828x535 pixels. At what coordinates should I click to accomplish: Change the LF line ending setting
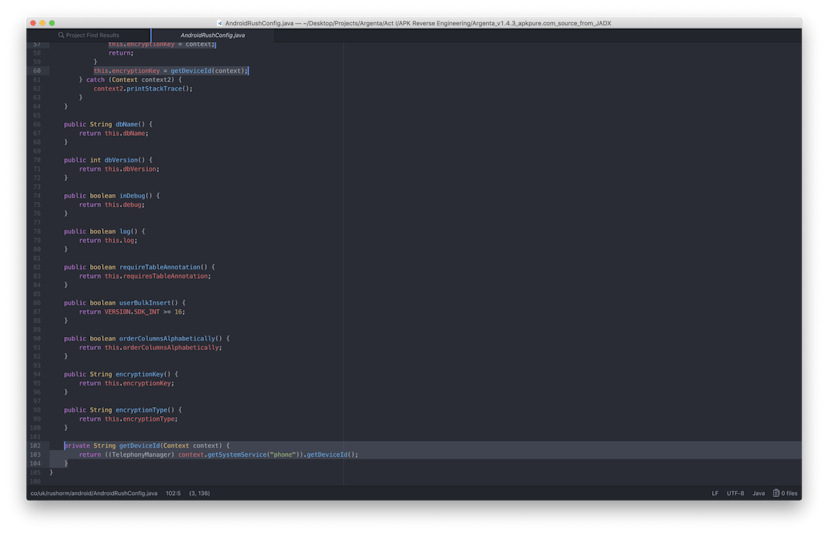(715, 493)
